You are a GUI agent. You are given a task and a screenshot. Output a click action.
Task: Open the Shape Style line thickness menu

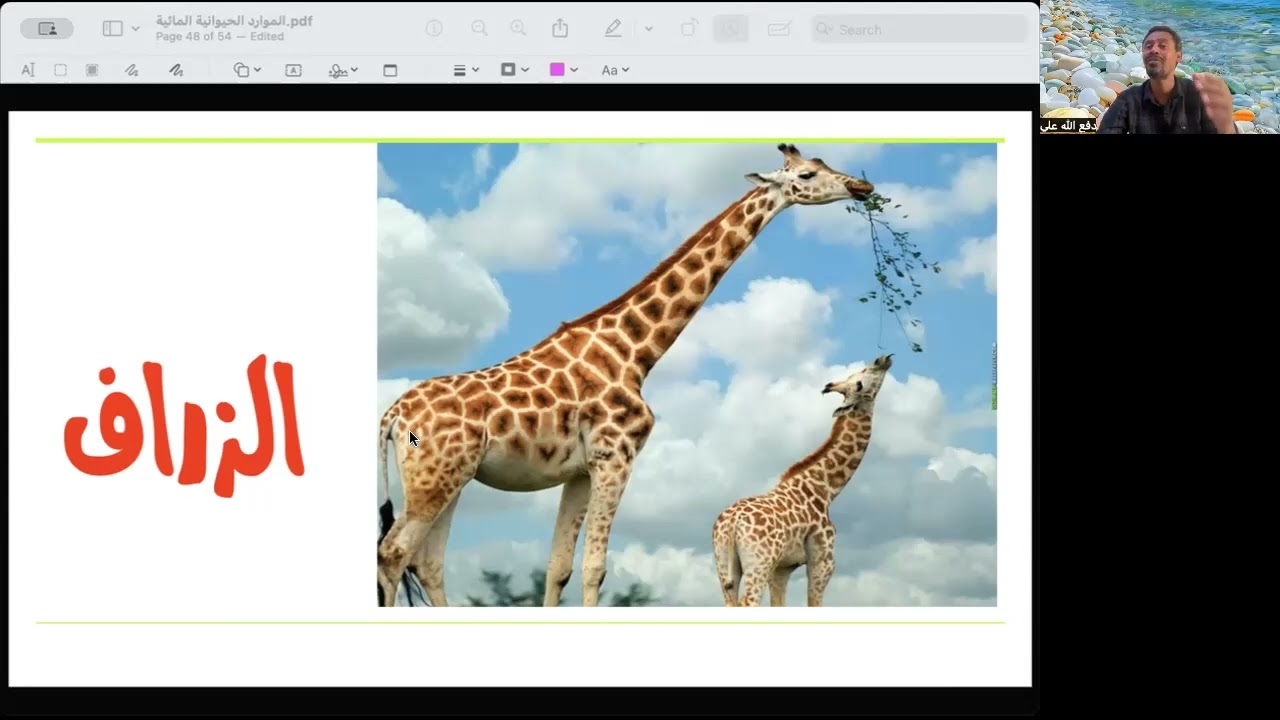[466, 70]
